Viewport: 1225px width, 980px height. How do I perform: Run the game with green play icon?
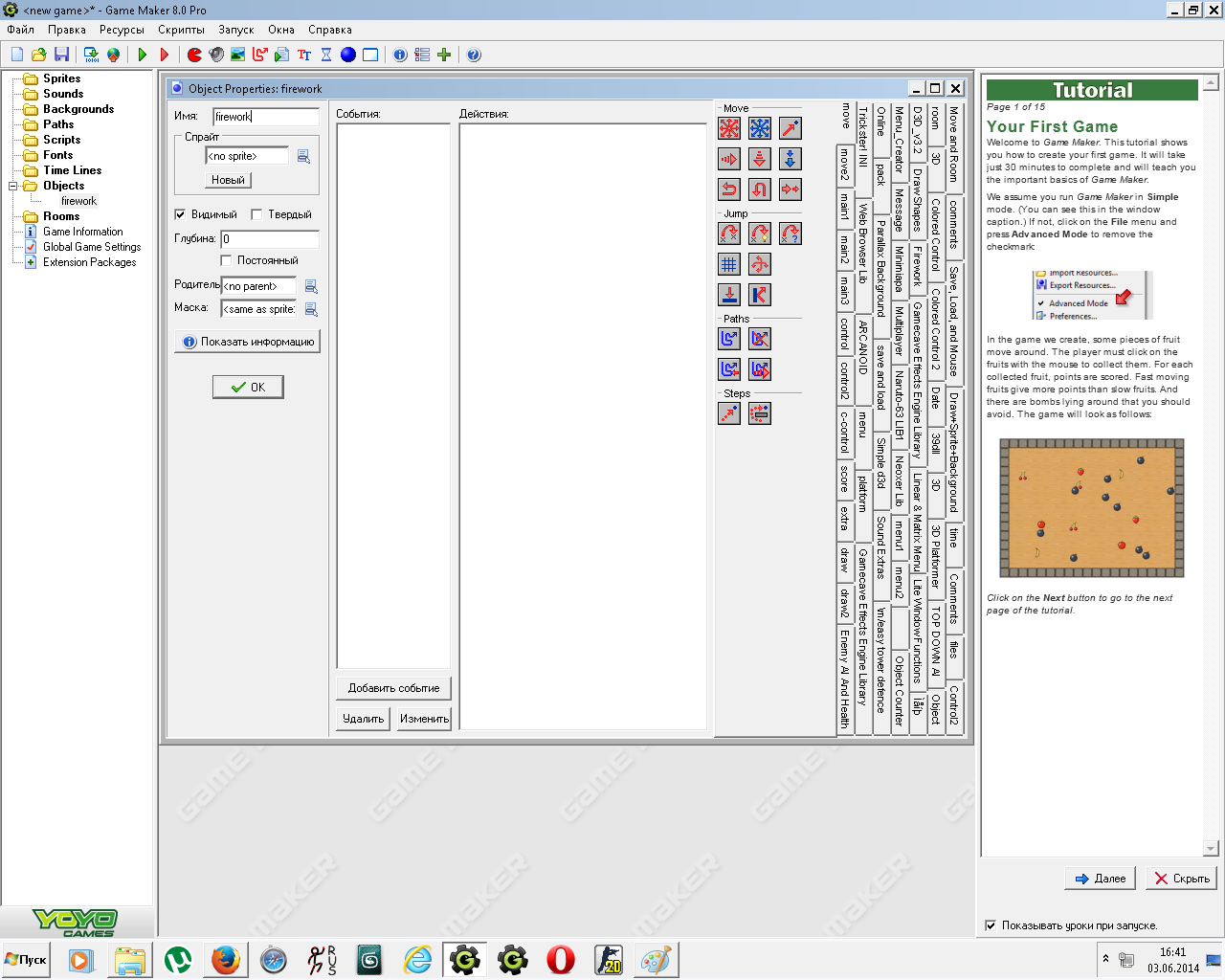[x=143, y=55]
